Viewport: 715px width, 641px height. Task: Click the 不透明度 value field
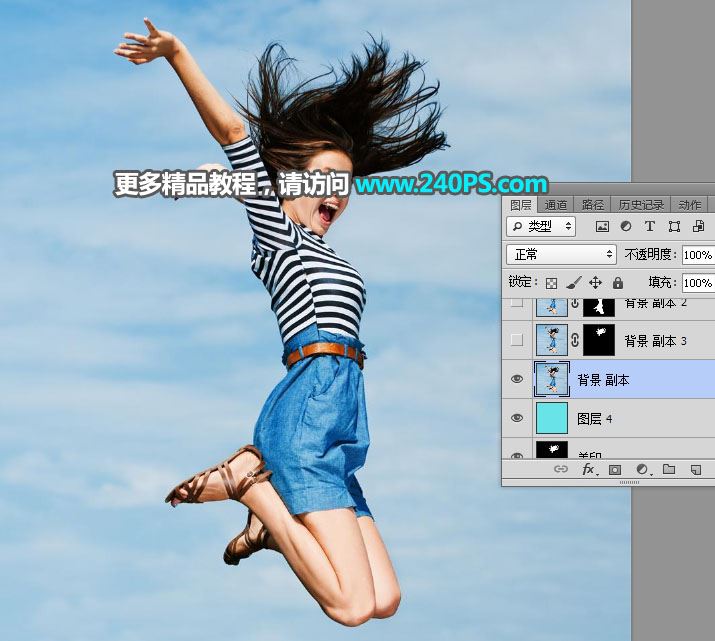(x=698, y=254)
